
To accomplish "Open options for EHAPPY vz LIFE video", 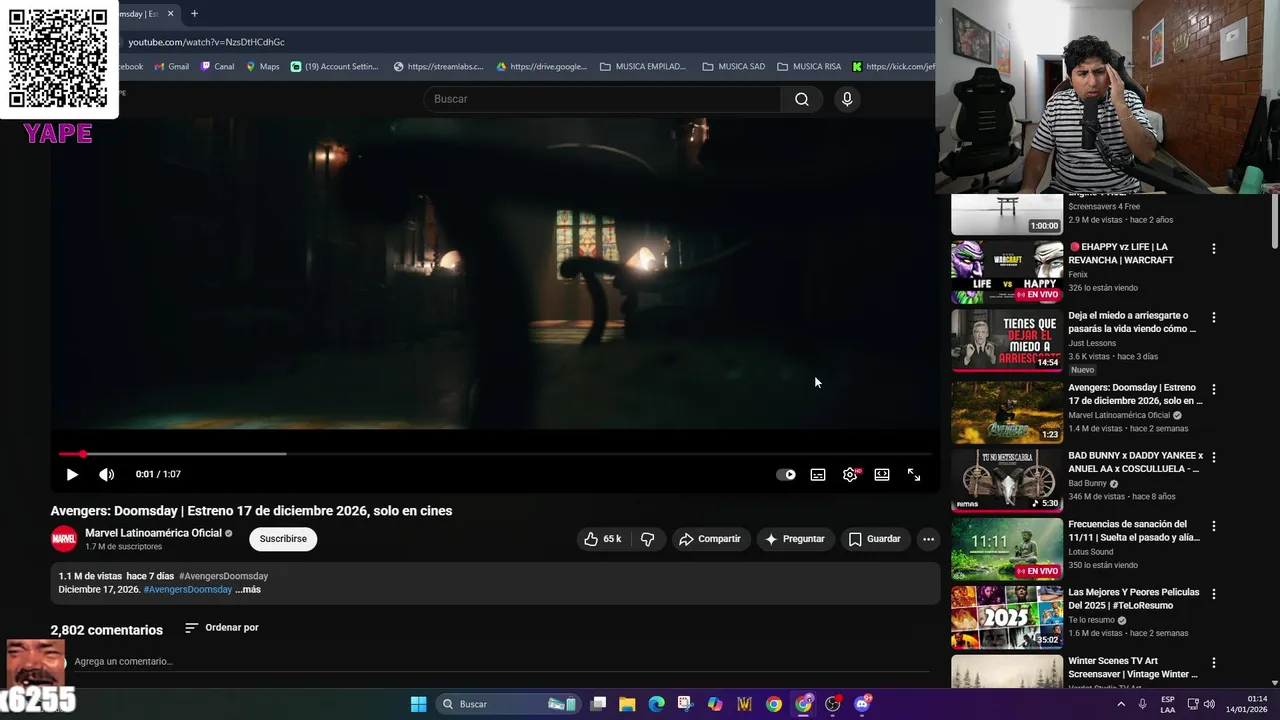I will [1214, 249].
